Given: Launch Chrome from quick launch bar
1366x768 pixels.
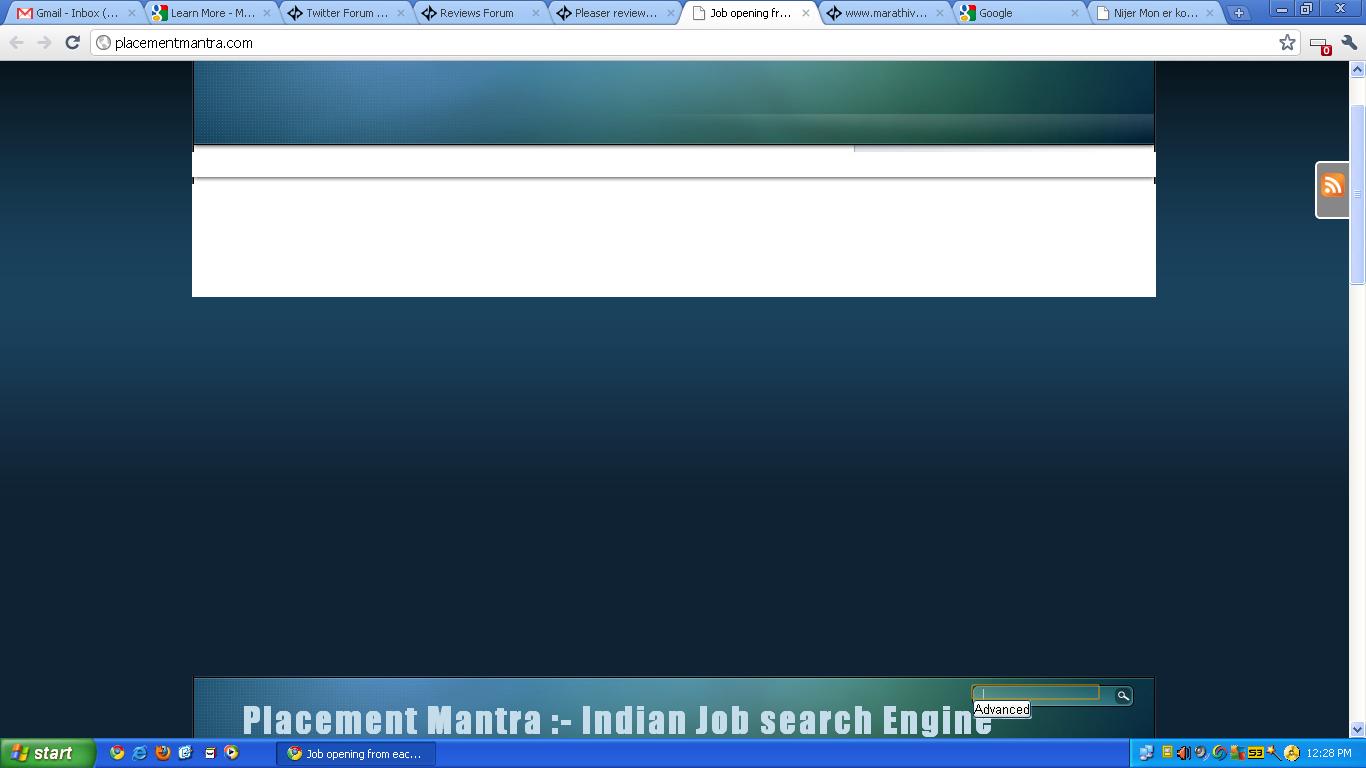Looking at the screenshot, I should tap(117, 753).
